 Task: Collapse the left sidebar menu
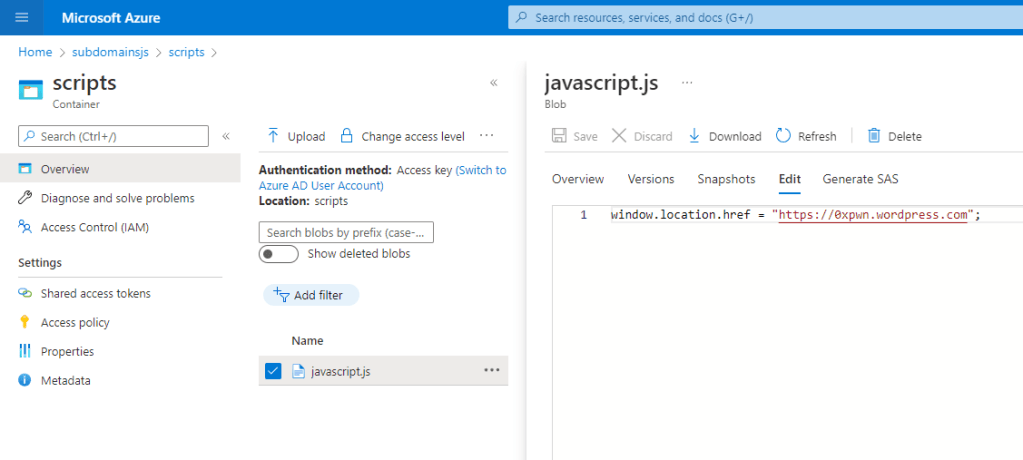pos(226,136)
